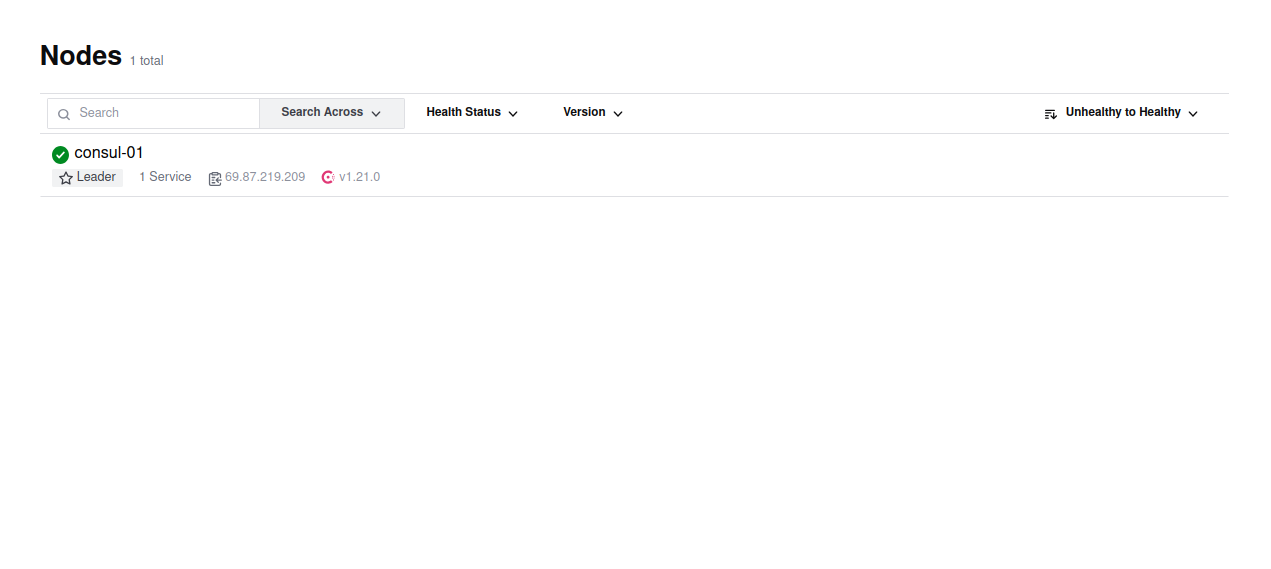
Task: Click the sort order icon
Action: tap(1050, 114)
